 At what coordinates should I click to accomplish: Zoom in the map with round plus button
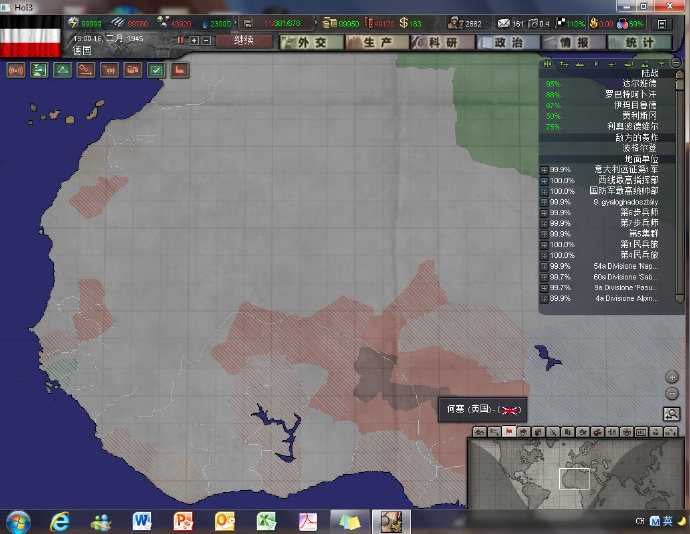click(672, 377)
